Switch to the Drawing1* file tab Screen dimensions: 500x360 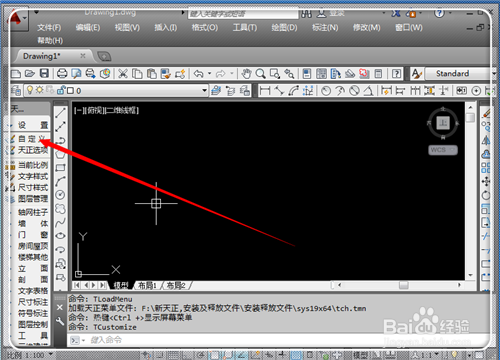[x=42, y=56]
